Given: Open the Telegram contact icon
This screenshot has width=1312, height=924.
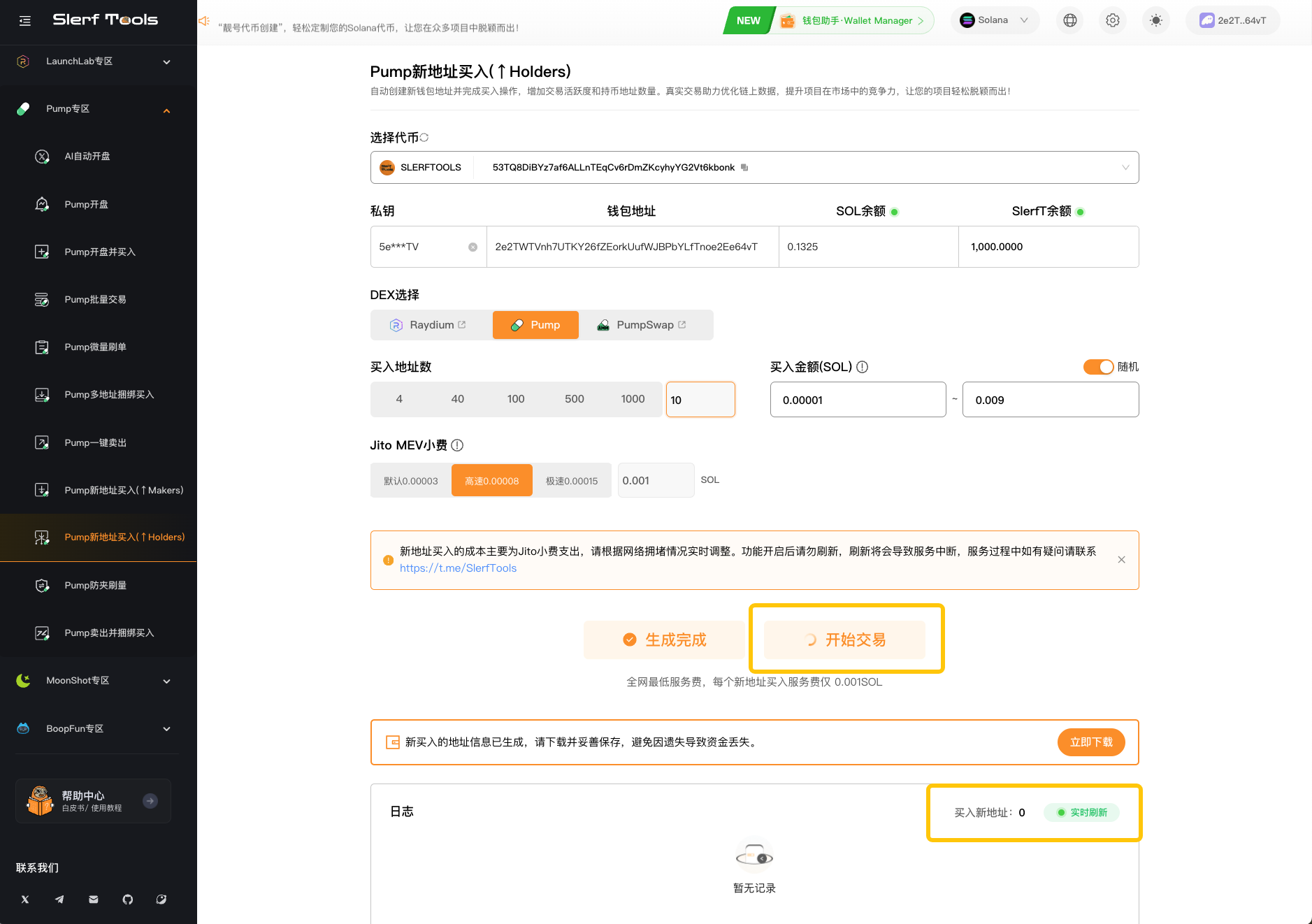Looking at the screenshot, I should [59, 900].
